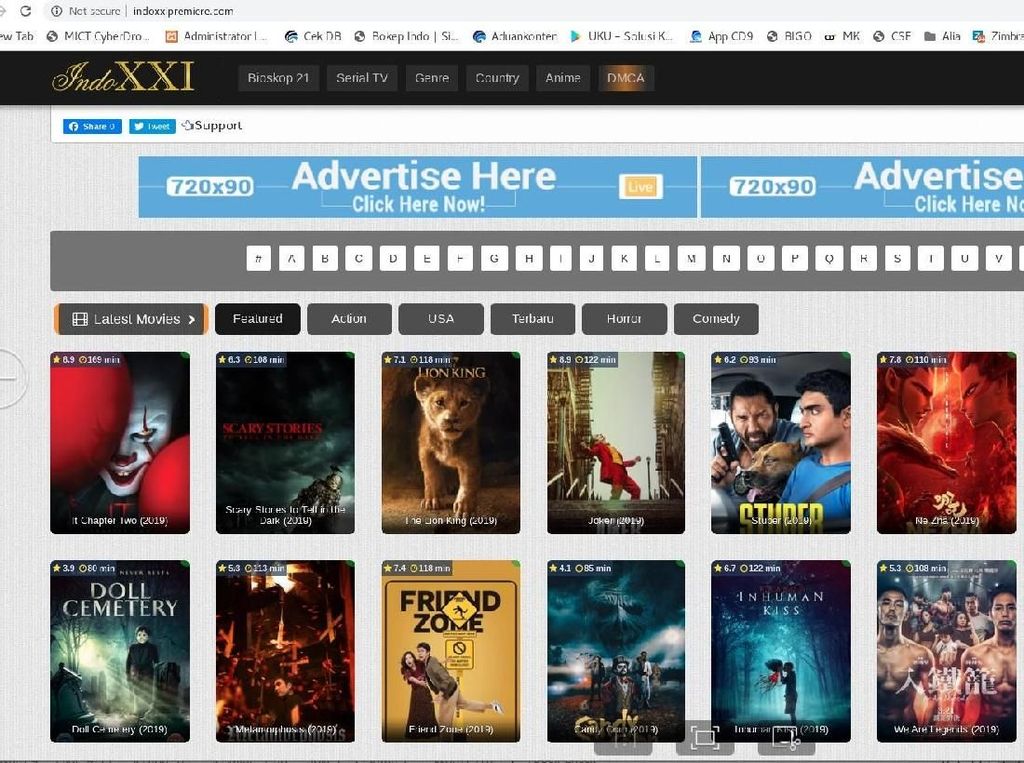The width and height of the screenshot is (1024, 763).
Task: Filter movies starting with letter V
Action: click(x=999, y=259)
